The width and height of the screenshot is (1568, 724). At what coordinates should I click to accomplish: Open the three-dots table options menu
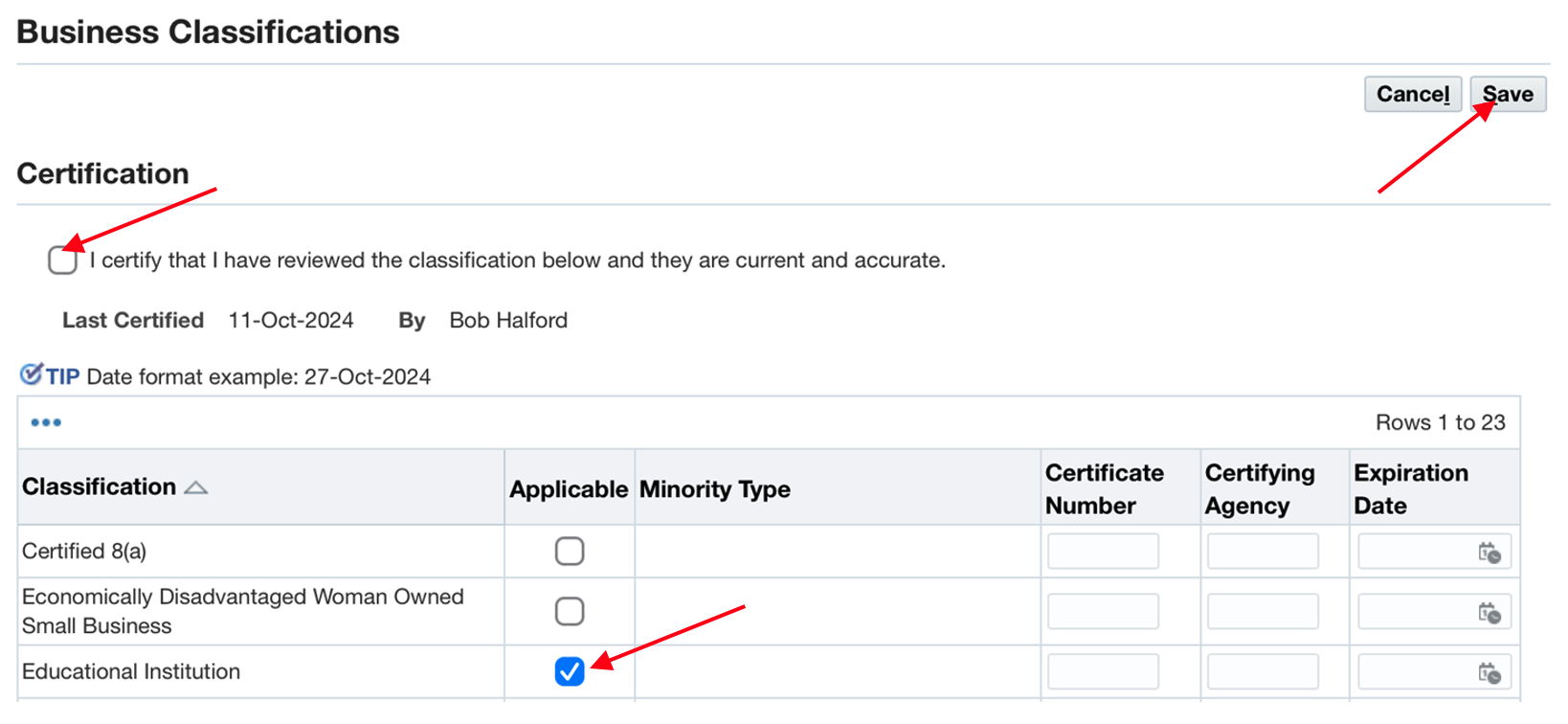(46, 422)
